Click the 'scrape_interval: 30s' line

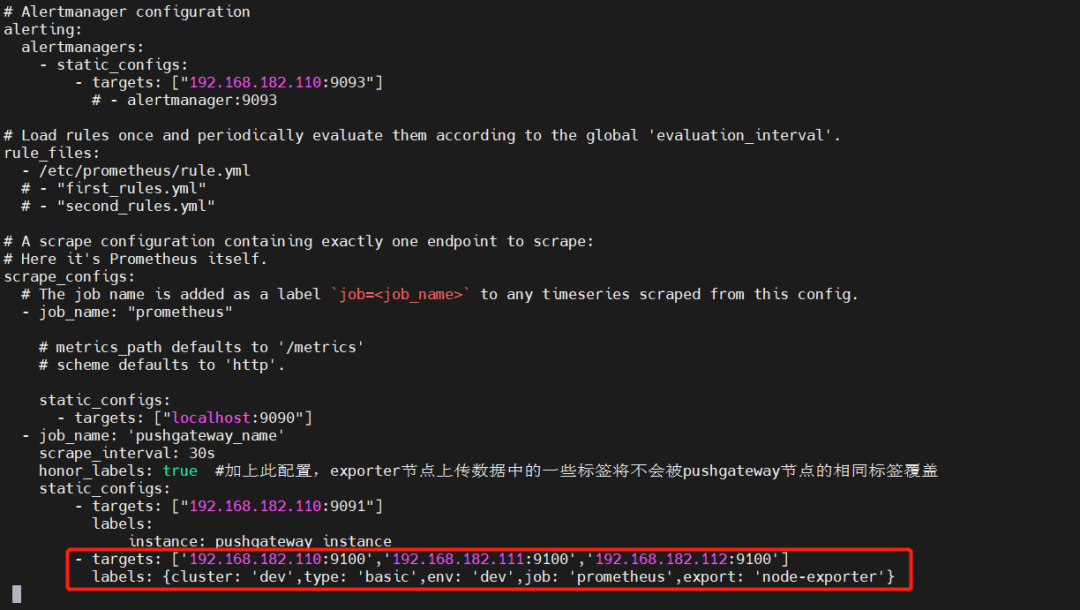(127, 453)
